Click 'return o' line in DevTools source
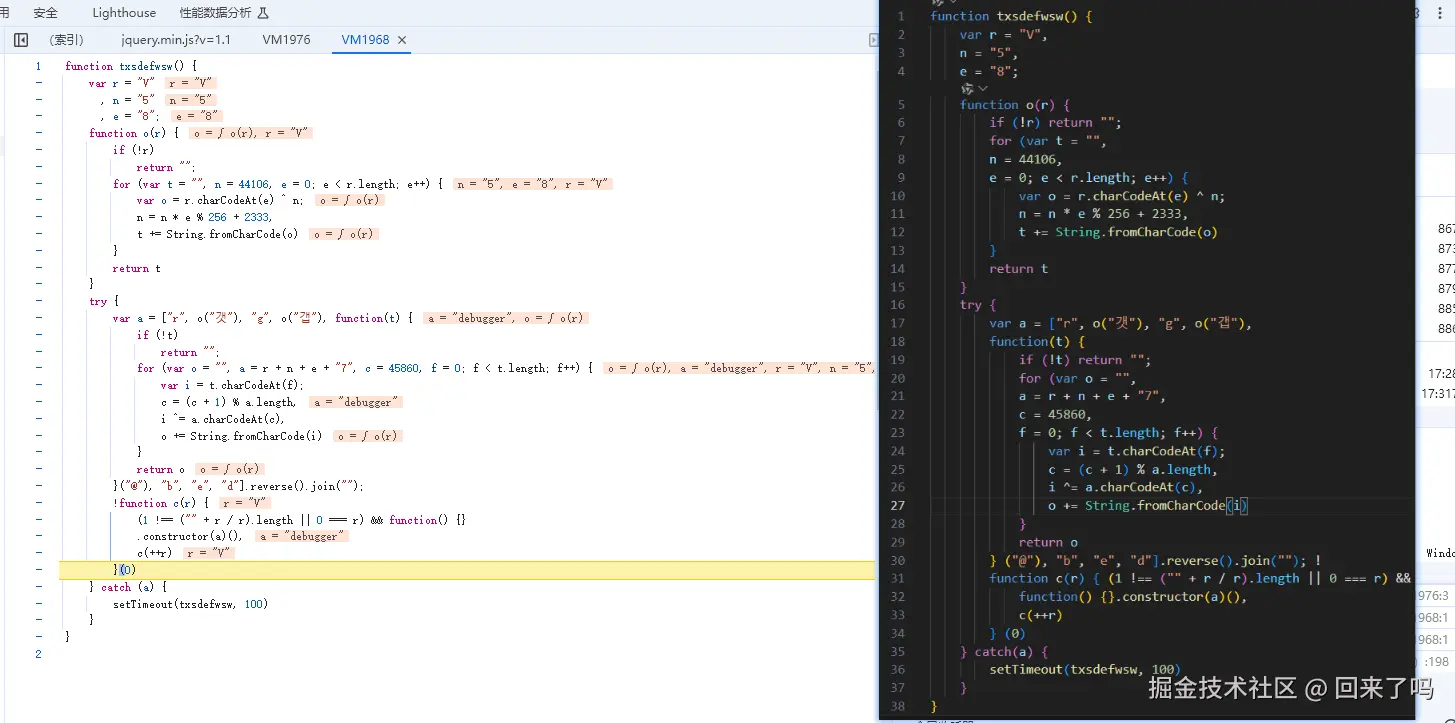 tap(161, 469)
